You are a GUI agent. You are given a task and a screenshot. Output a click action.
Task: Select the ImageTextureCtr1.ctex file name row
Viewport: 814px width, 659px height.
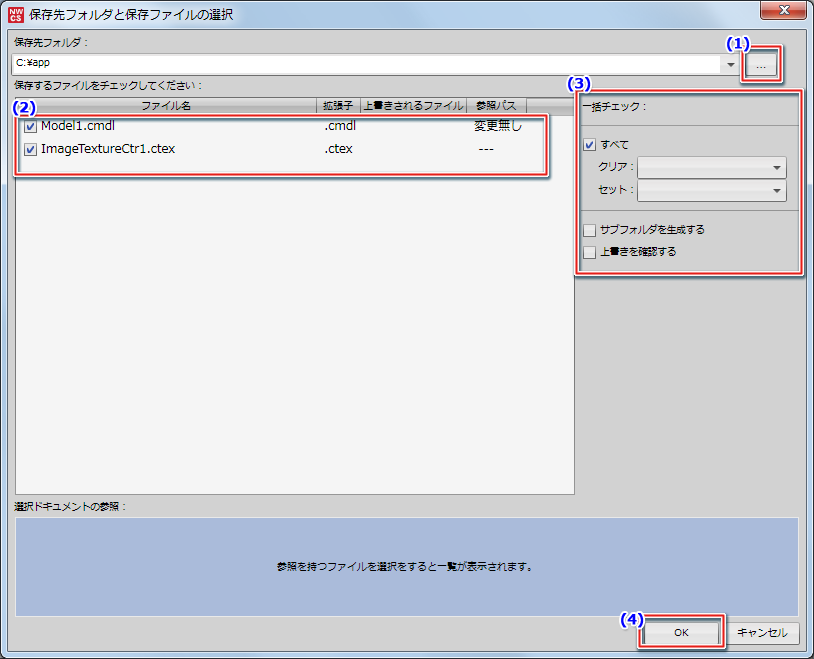[108, 150]
